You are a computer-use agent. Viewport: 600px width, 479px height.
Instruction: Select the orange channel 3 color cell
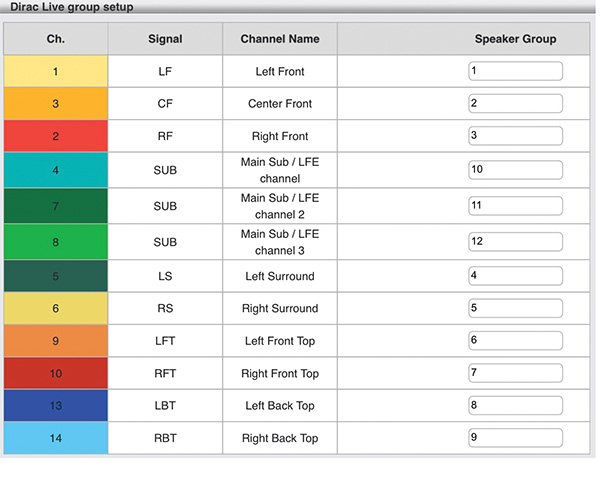point(55,104)
